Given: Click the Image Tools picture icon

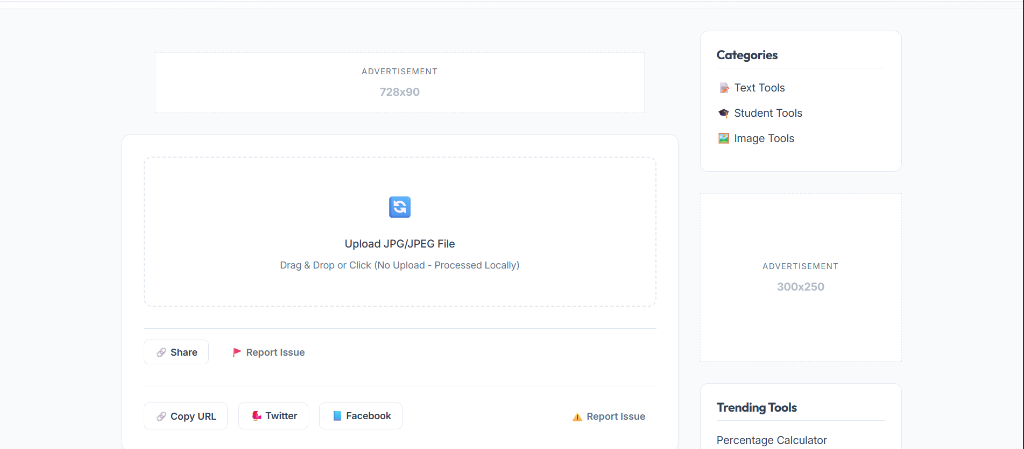Looking at the screenshot, I should (724, 138).
